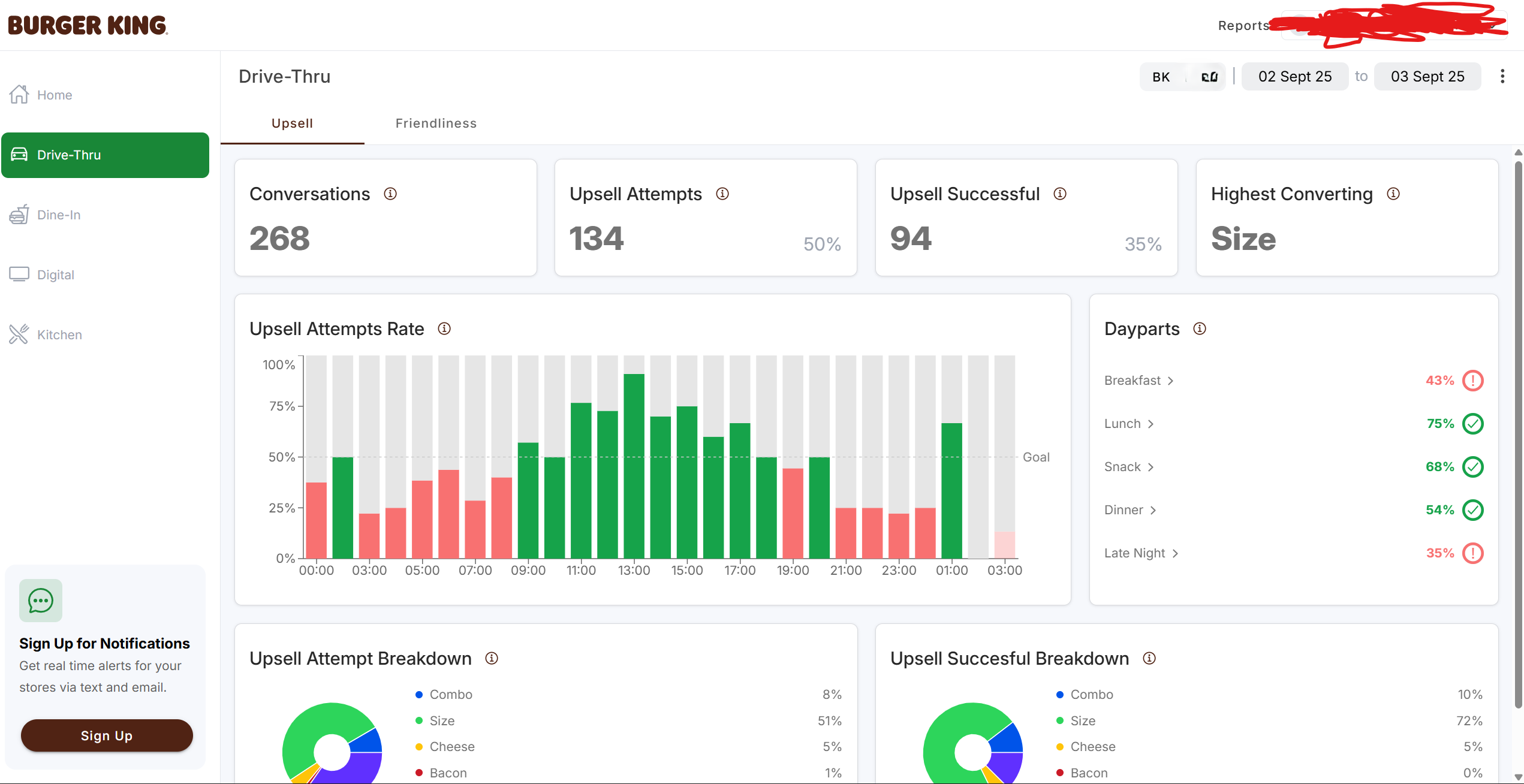Image resolution: width=1524 pixels, height=784 pixels.
Task: Click the 68% Snack percentage
Action: (x=1440, y=467)
